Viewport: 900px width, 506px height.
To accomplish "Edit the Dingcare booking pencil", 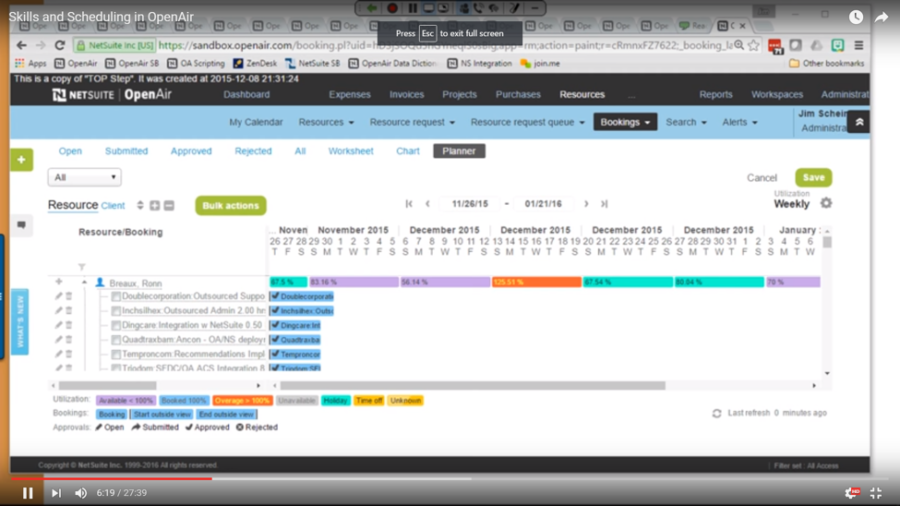I will (59, 325).
